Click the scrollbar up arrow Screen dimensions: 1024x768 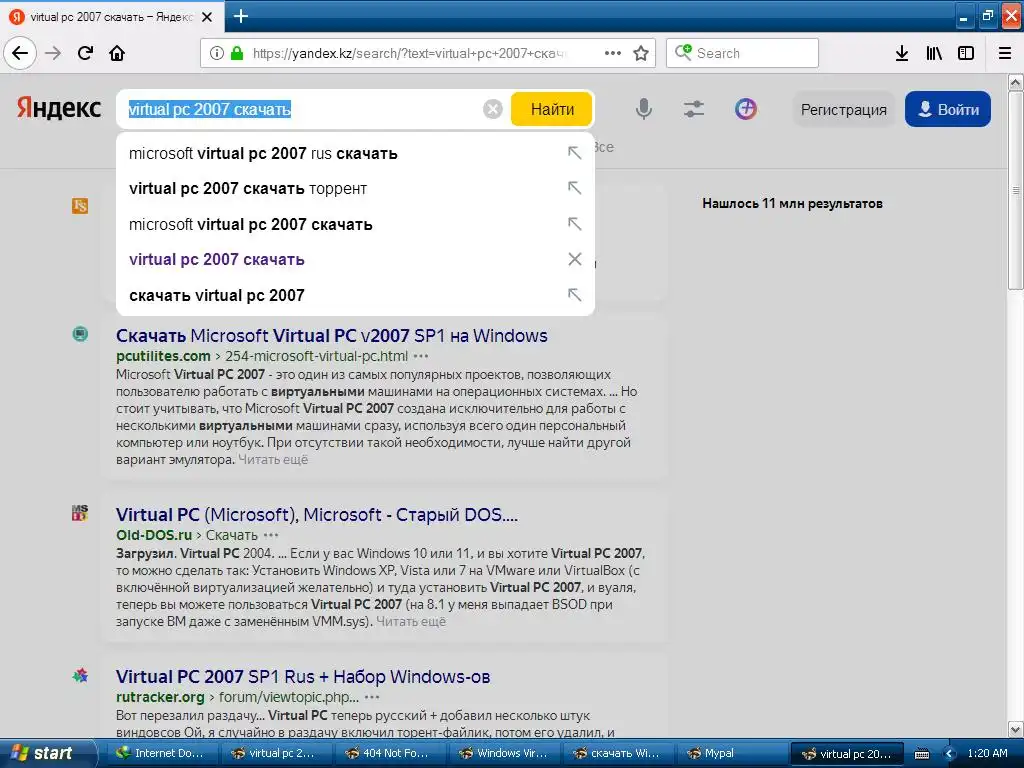pyautogui.click(x=1016, y=82)
